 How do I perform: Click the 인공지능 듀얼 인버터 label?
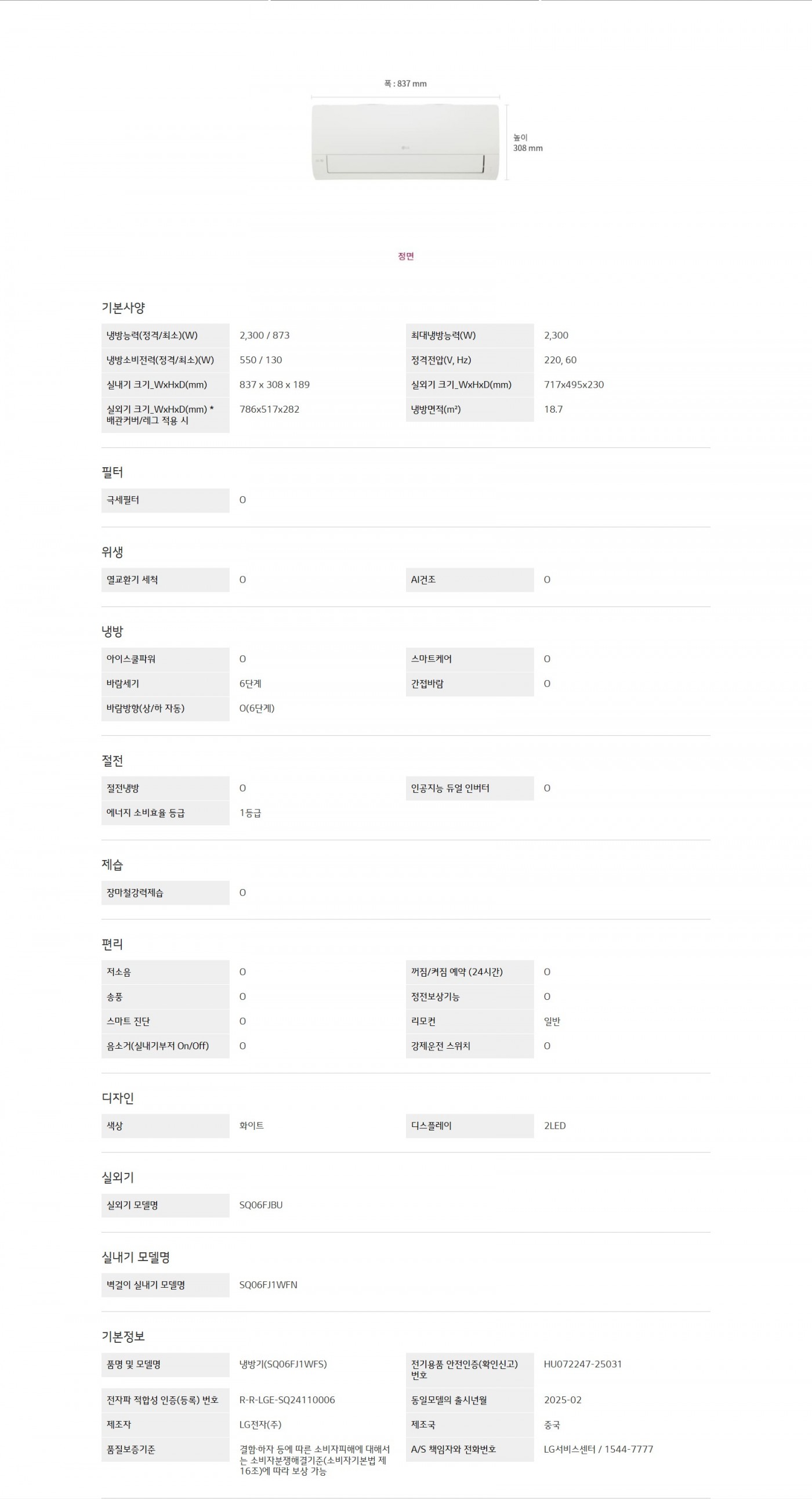450,788
